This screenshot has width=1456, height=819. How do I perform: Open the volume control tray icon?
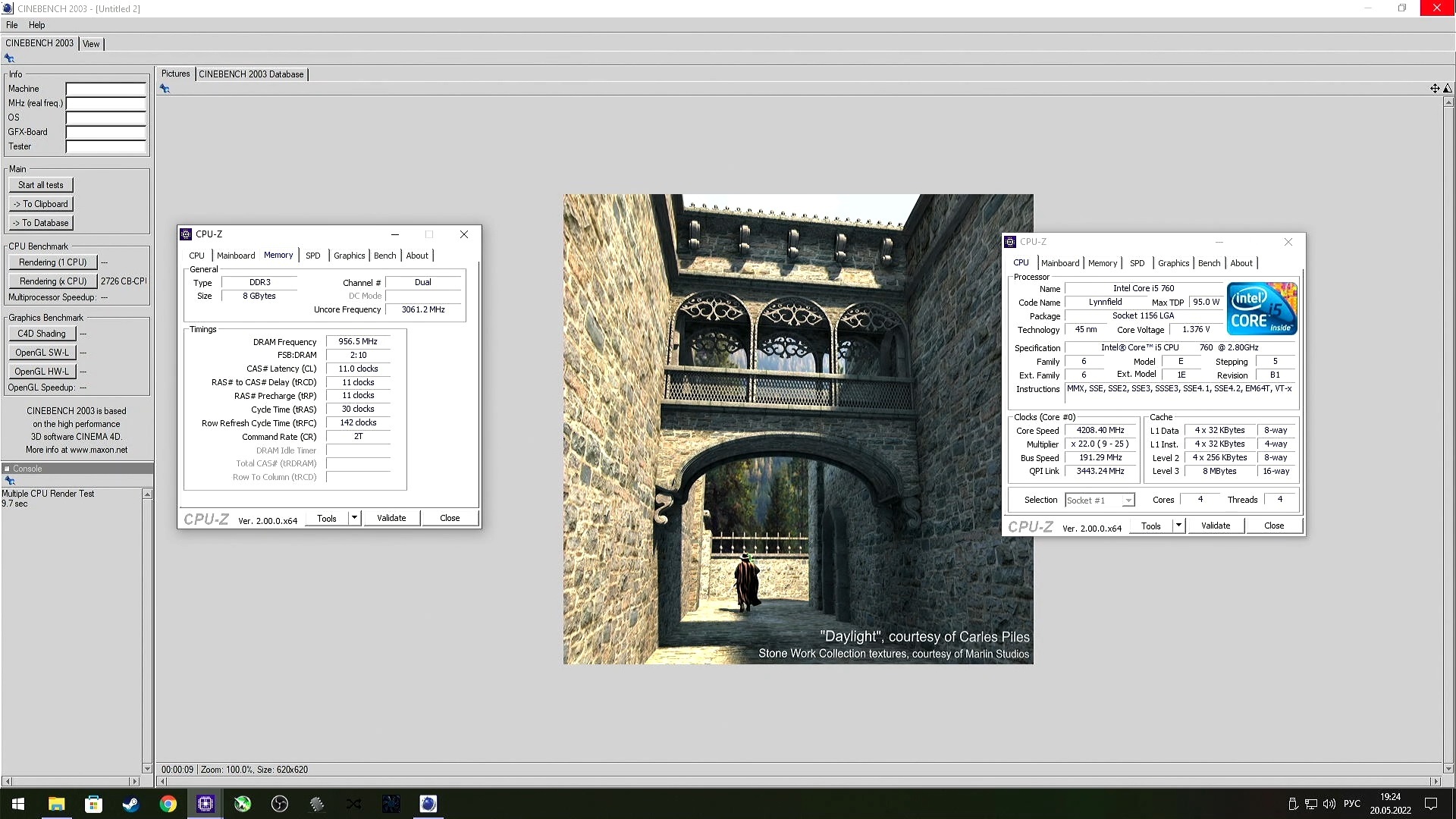(x=1329, y=804)
